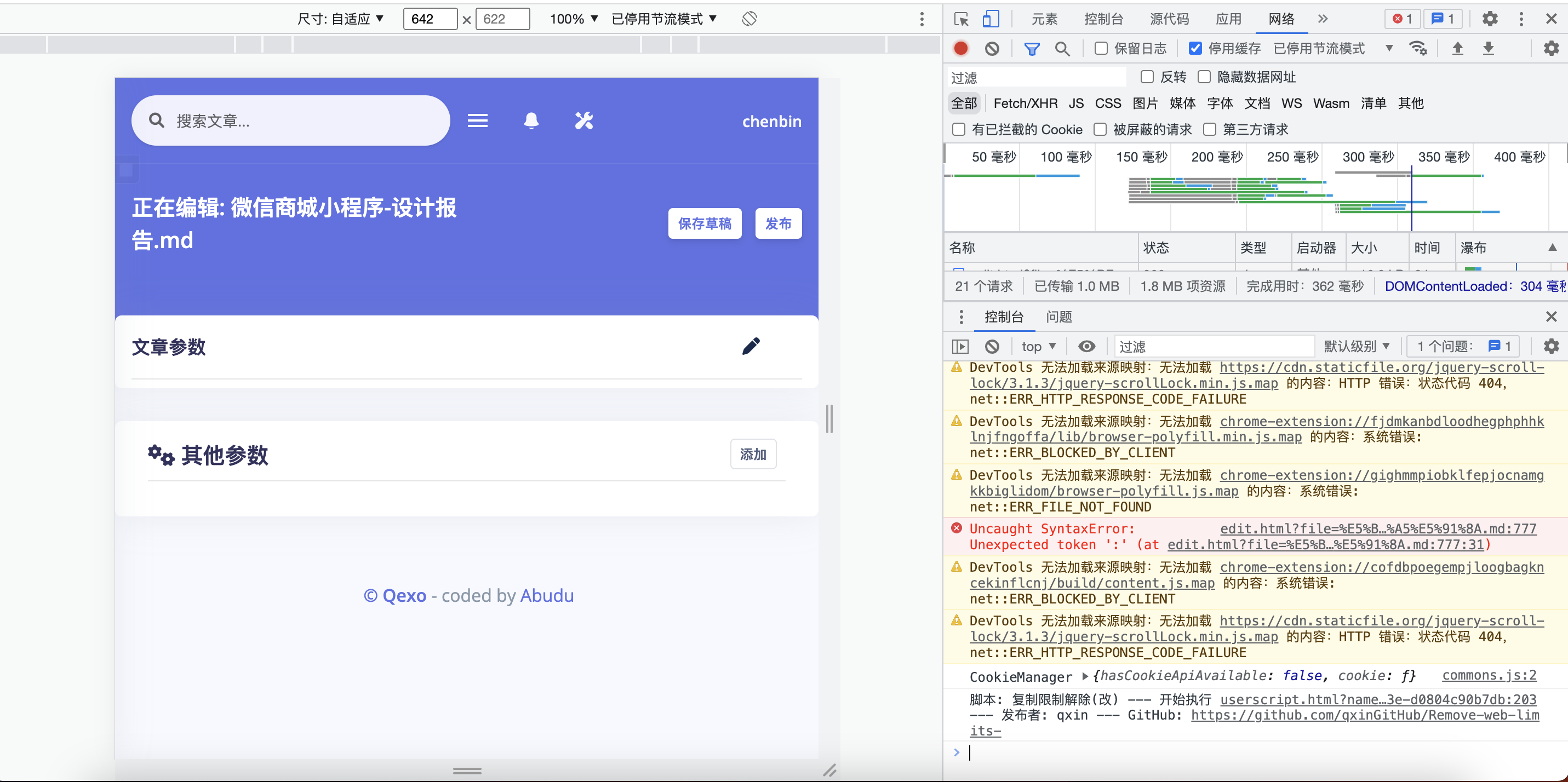The width and height of the screenshot is (1568, 782).
Task: Show more DevTools tabs chevron
Action: (1322, 19)
